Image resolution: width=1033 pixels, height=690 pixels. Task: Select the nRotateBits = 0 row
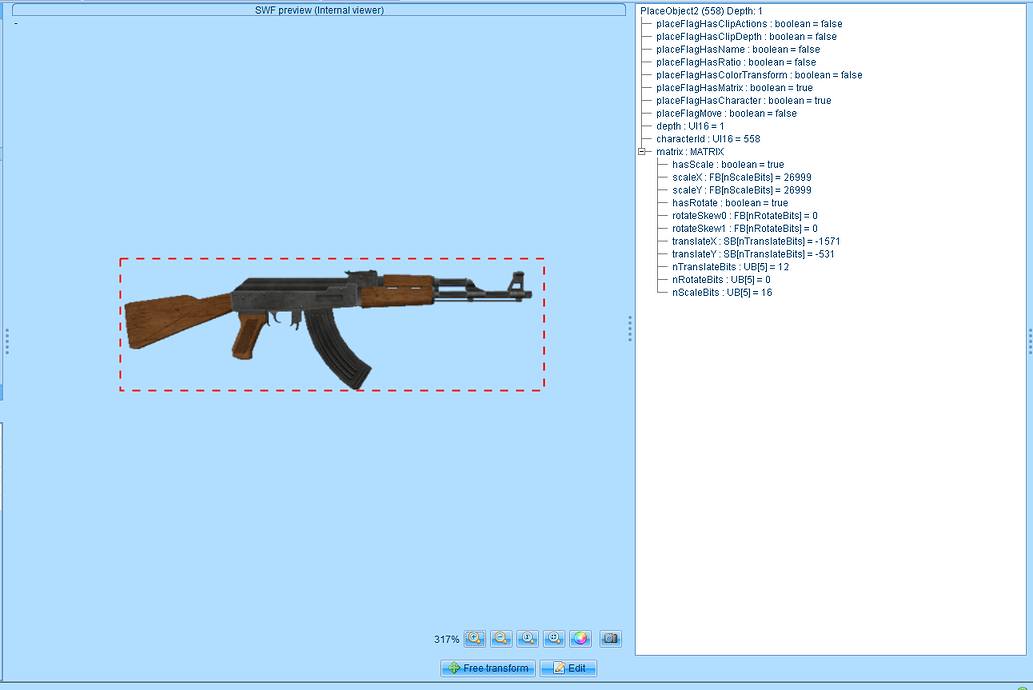721,279
